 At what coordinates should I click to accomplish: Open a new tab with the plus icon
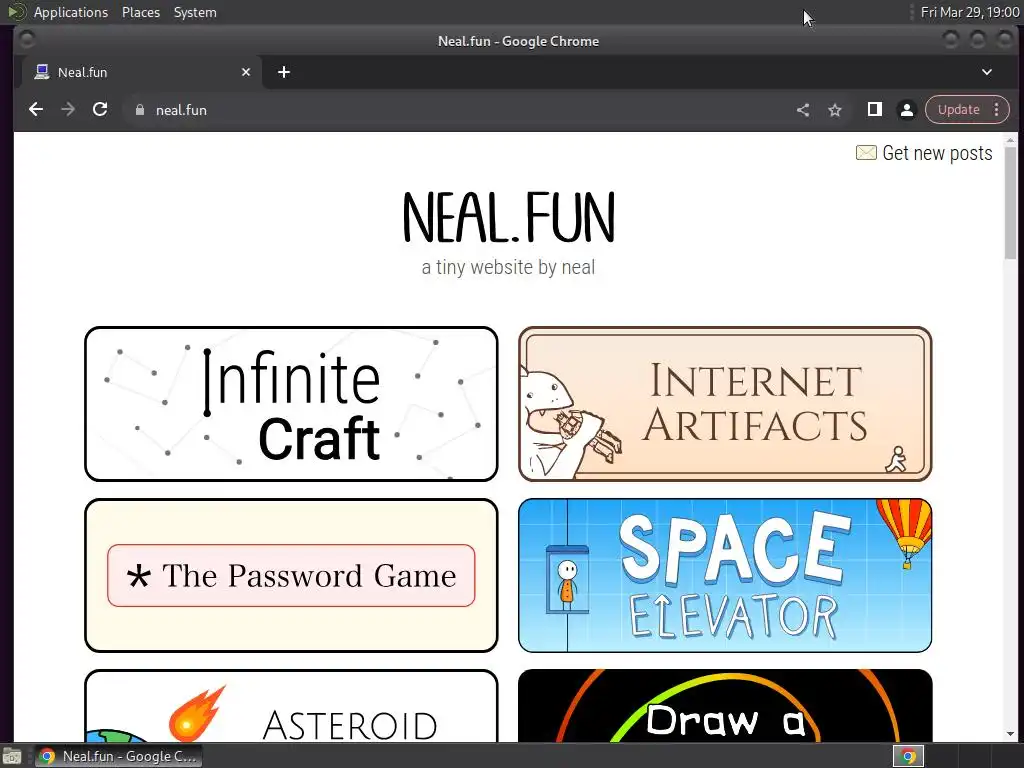[x=283, y=72]
